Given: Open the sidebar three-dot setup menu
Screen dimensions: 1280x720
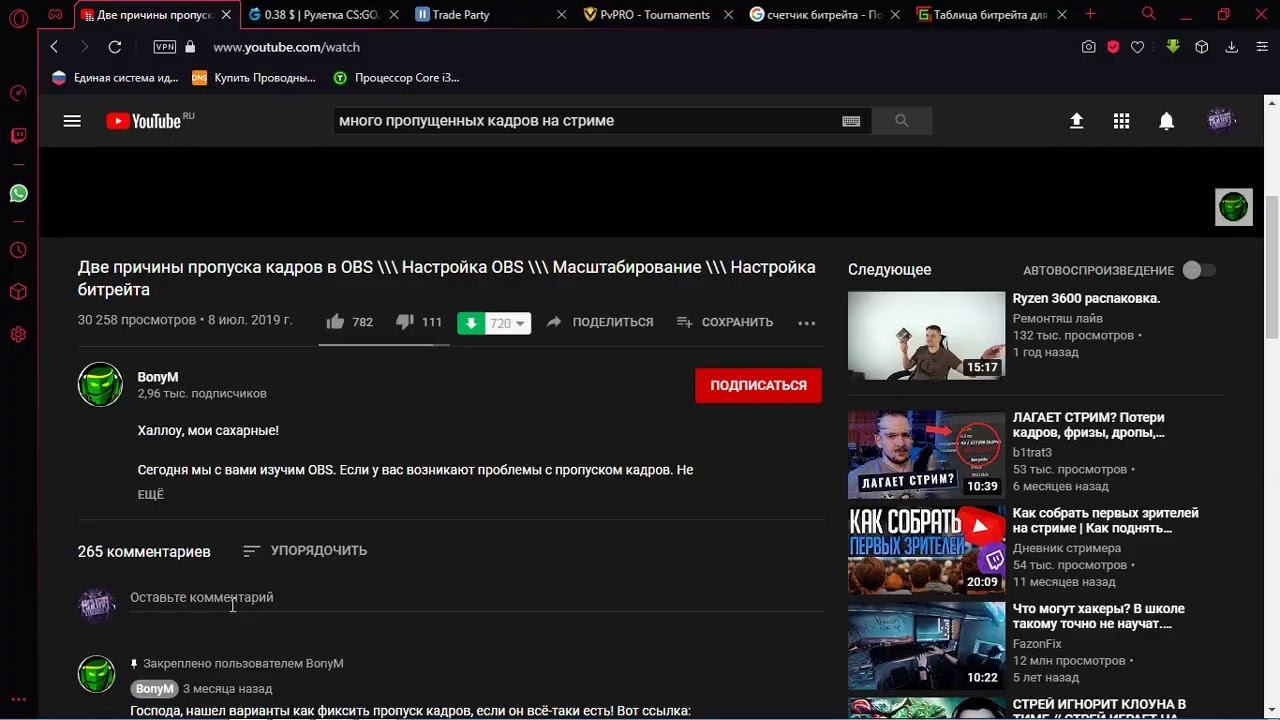Looking at the screenshot, I should pos(18,700).
